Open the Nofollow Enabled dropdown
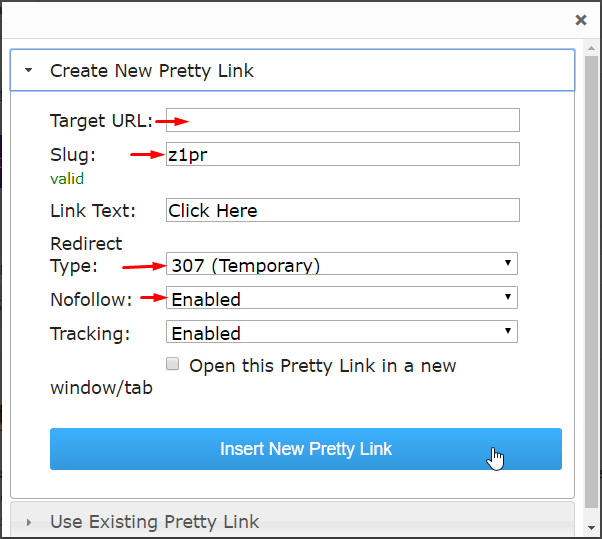The width and height of the screenshot is (602, 539). 342,298
